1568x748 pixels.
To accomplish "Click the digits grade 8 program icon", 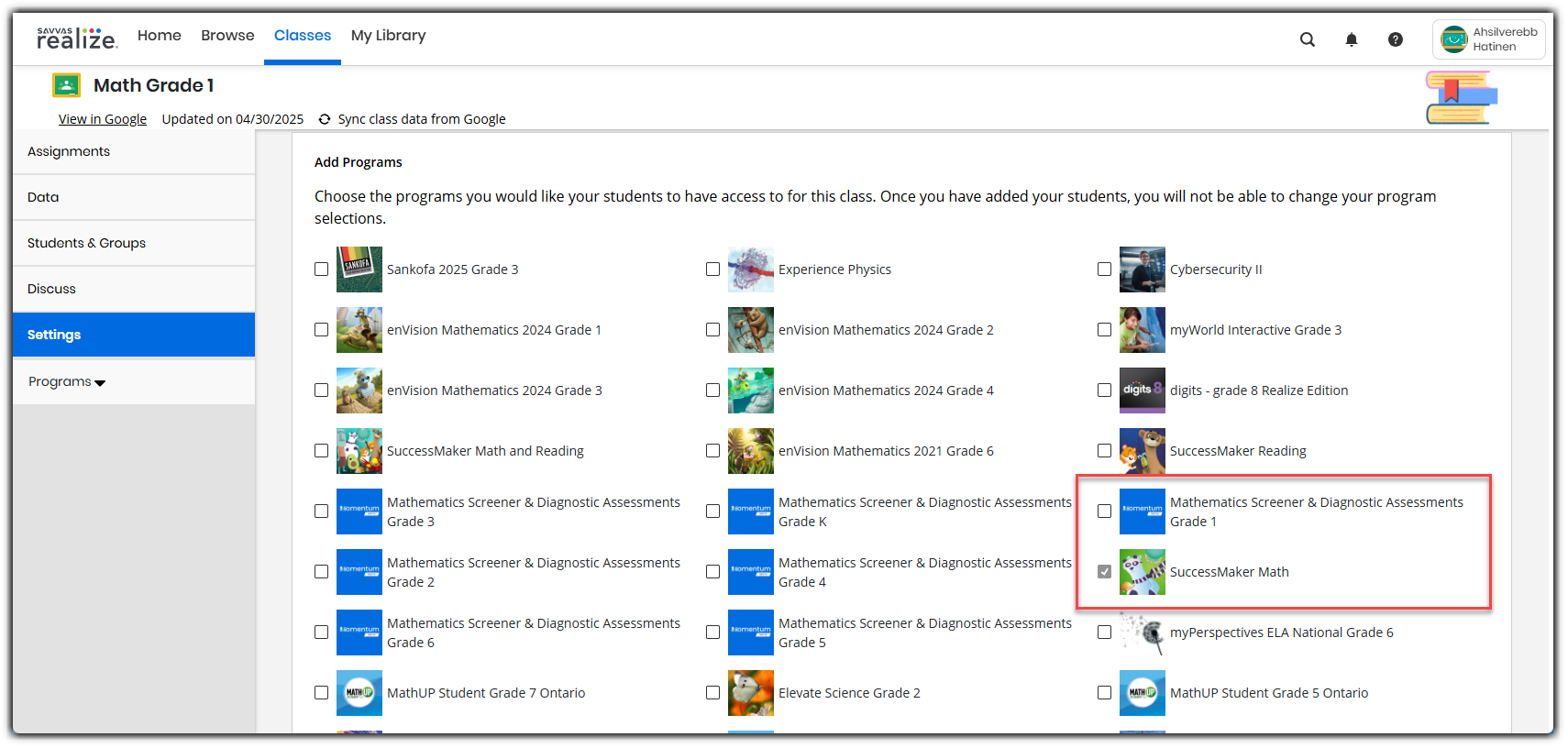I will click(1142, 390).
